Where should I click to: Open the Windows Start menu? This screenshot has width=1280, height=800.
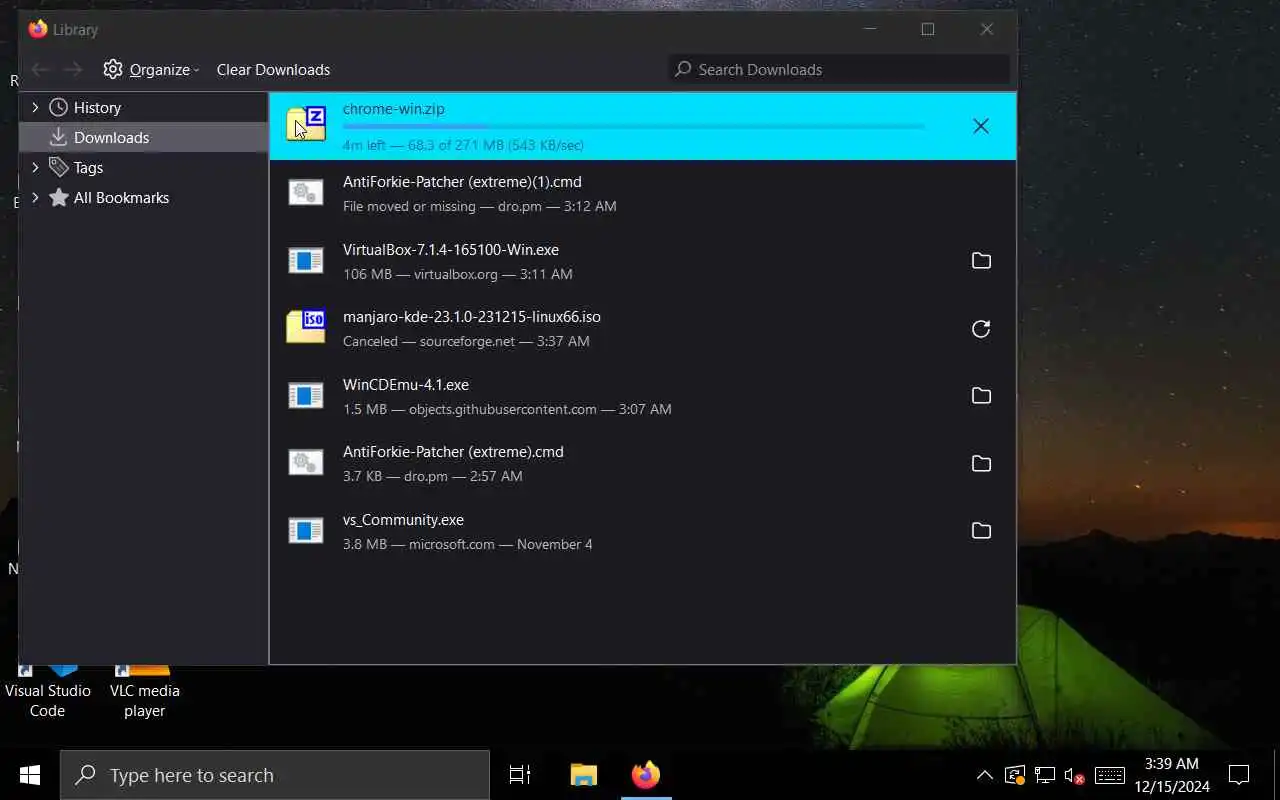tap(29, 775)
